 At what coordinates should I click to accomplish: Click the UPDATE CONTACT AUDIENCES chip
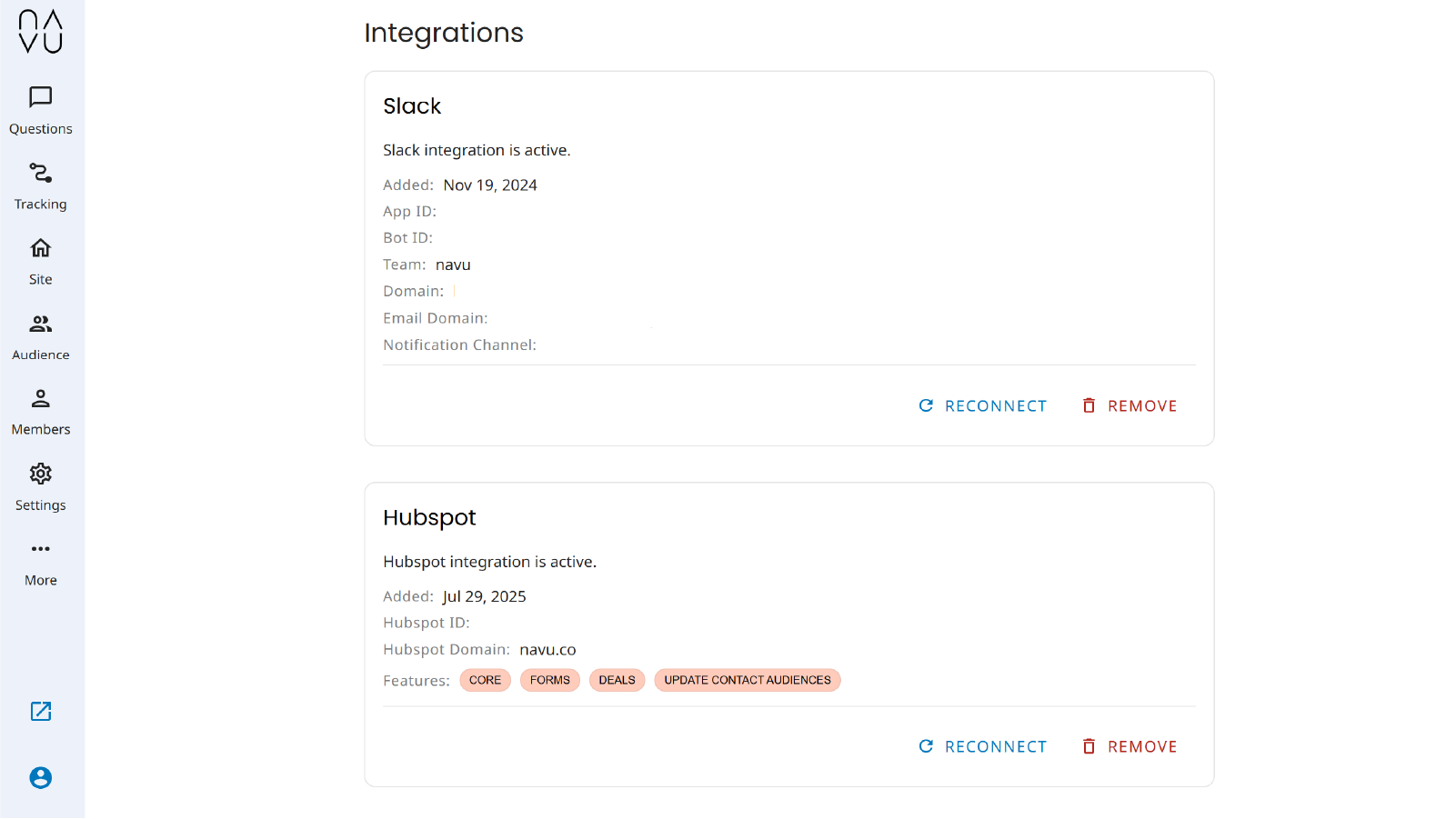(x=747, y=681)
